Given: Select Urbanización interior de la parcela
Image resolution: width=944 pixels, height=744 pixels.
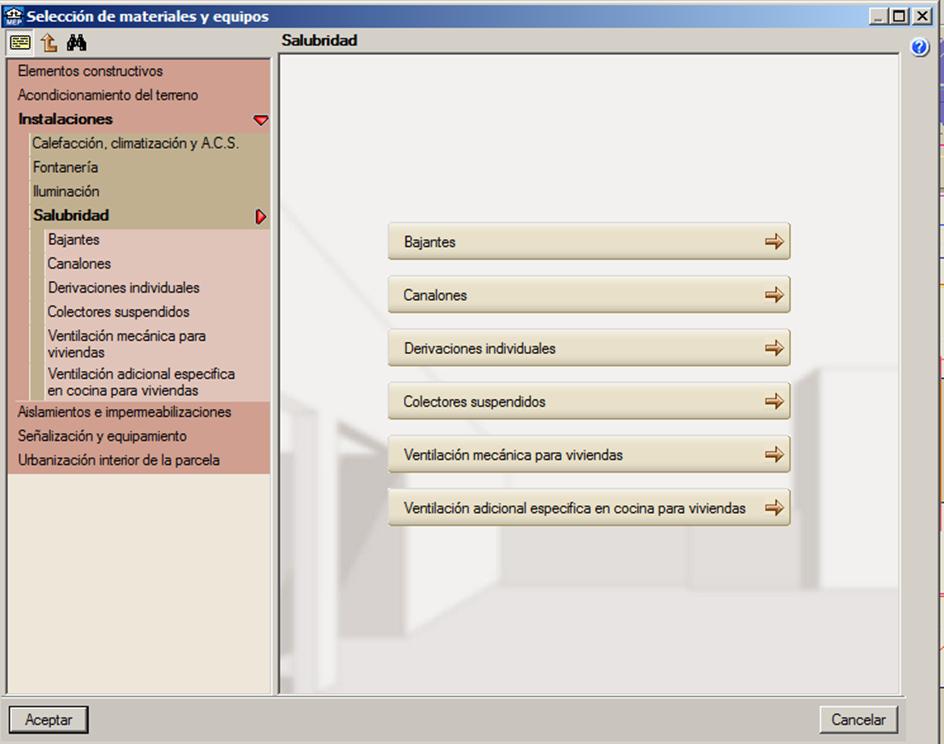Looking at the screenshot, I should pos(118,460).
